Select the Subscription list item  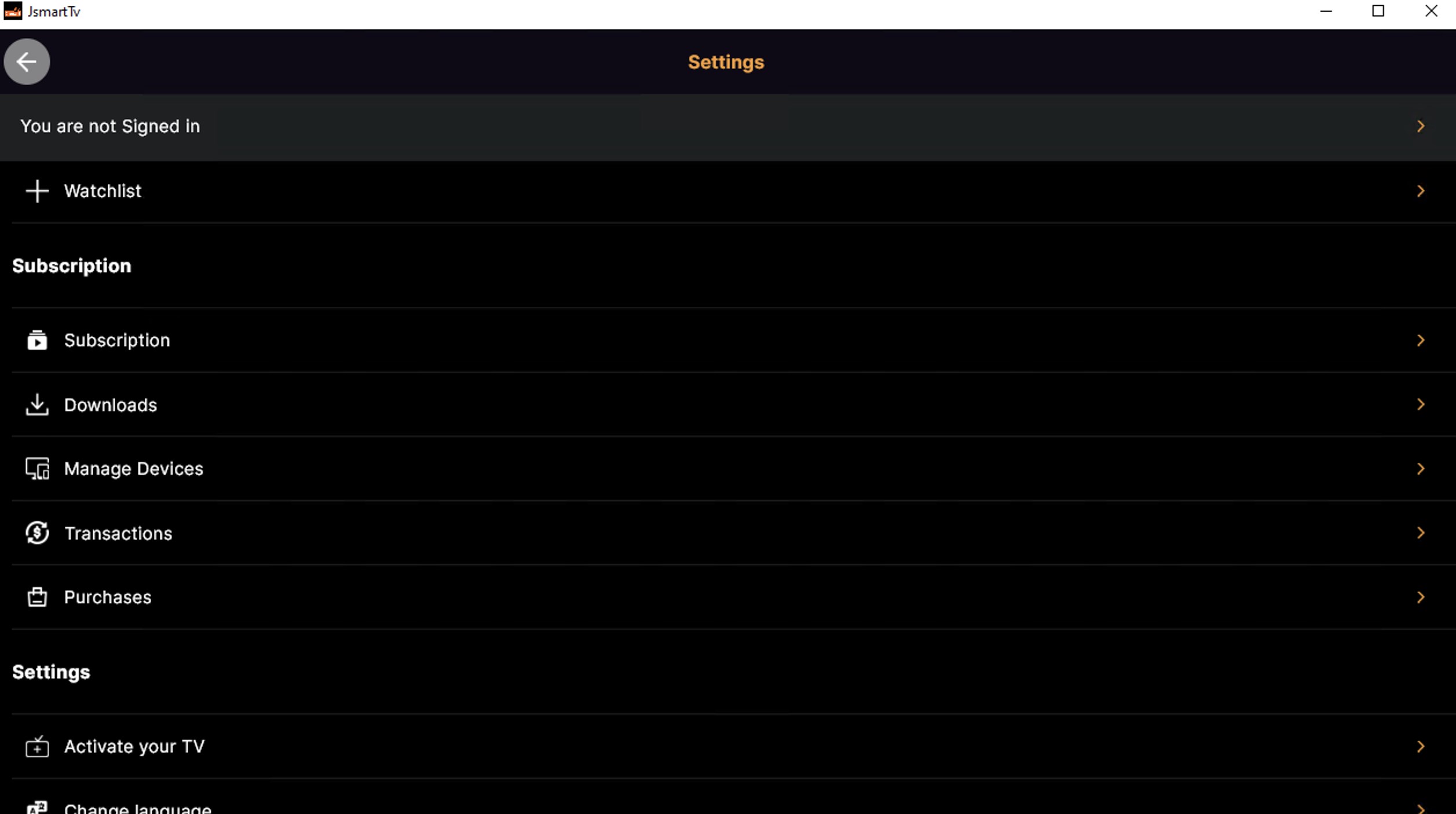734,340
